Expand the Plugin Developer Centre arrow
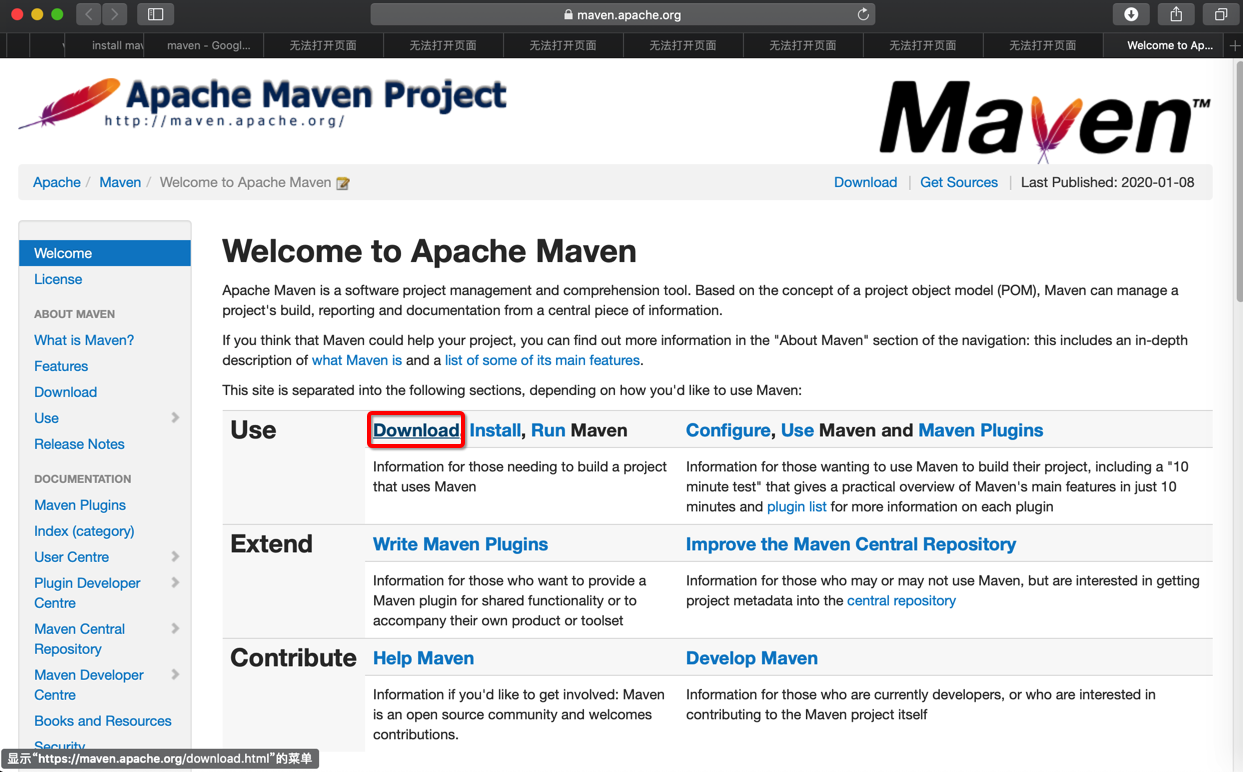This screenshot has height=773, width=1243. point(175,583)
